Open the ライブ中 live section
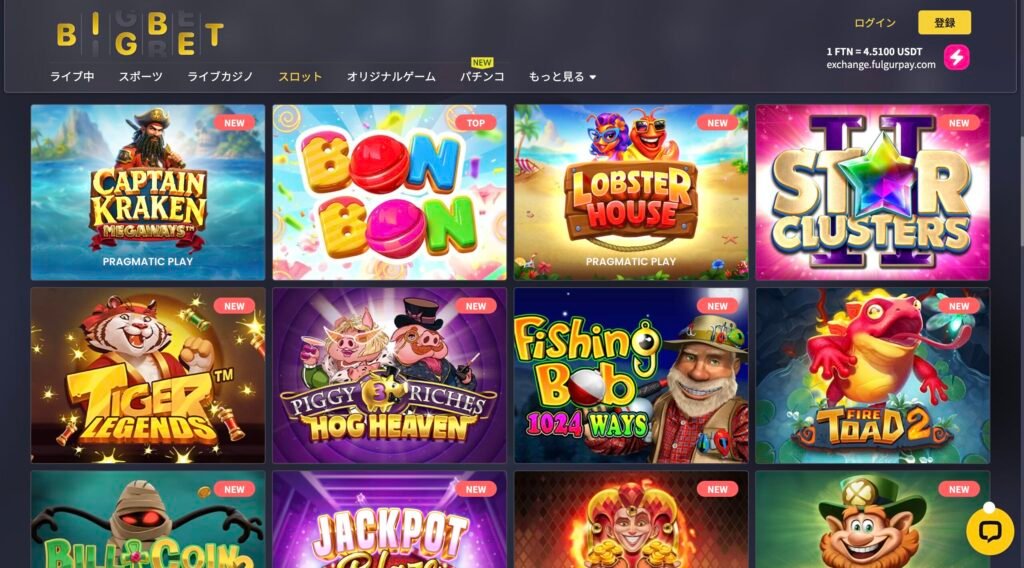Image resolution: width=1024 pixels, height=568 pixels. click(x=72, y=76)
